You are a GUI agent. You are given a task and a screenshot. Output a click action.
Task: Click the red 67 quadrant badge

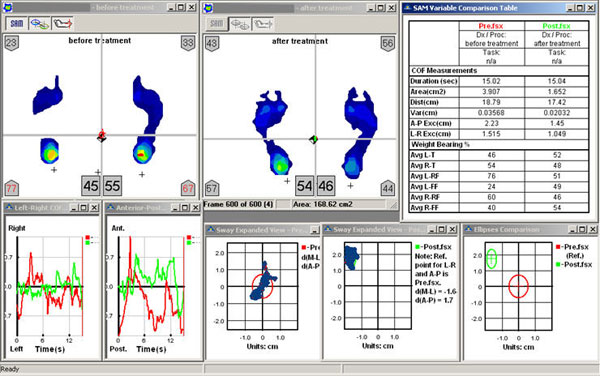pyautogui.click(x=188, y=188)
